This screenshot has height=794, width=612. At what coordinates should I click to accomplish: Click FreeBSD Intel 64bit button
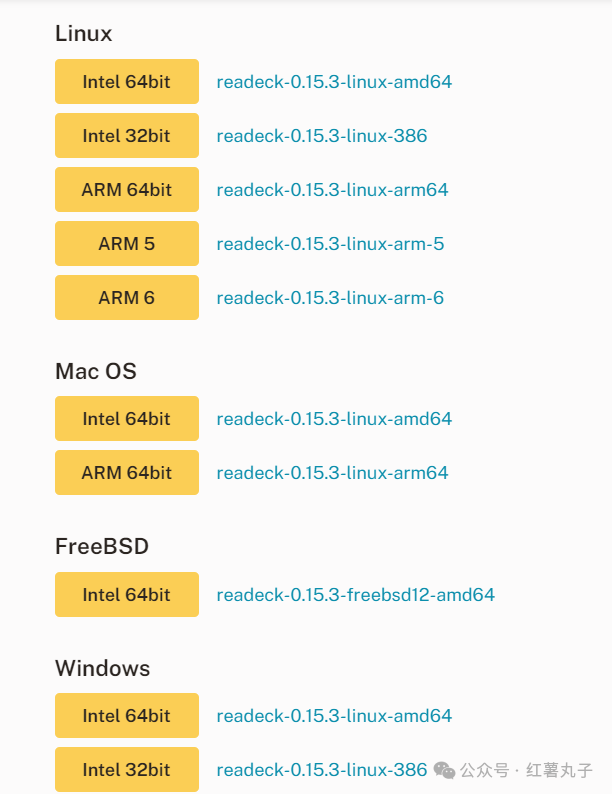point(127,594)
